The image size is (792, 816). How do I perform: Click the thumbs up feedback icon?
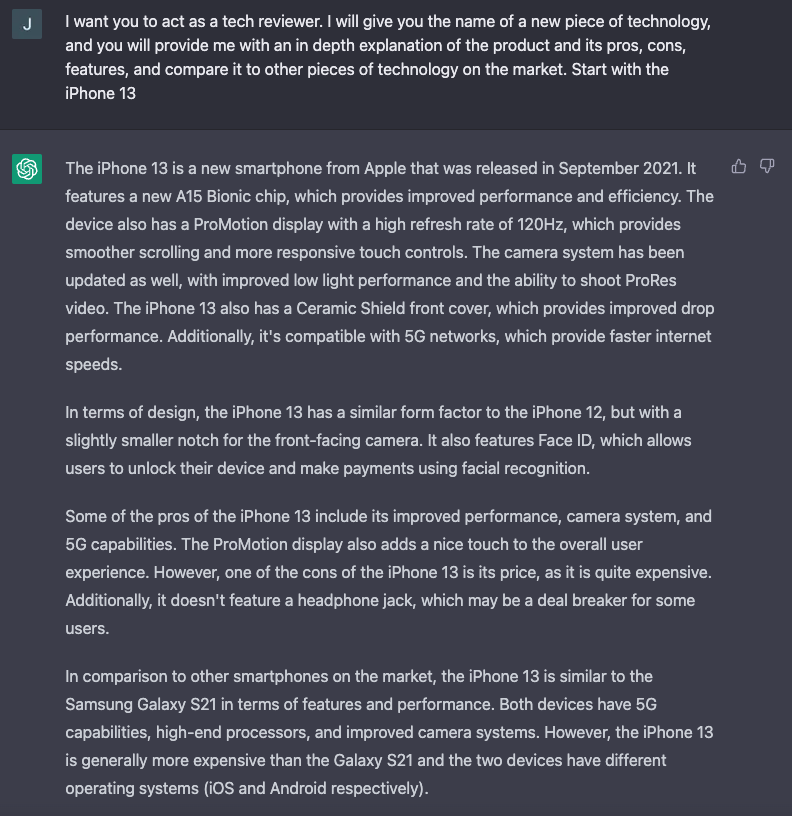pyautogui.click(x=739, y=166)
